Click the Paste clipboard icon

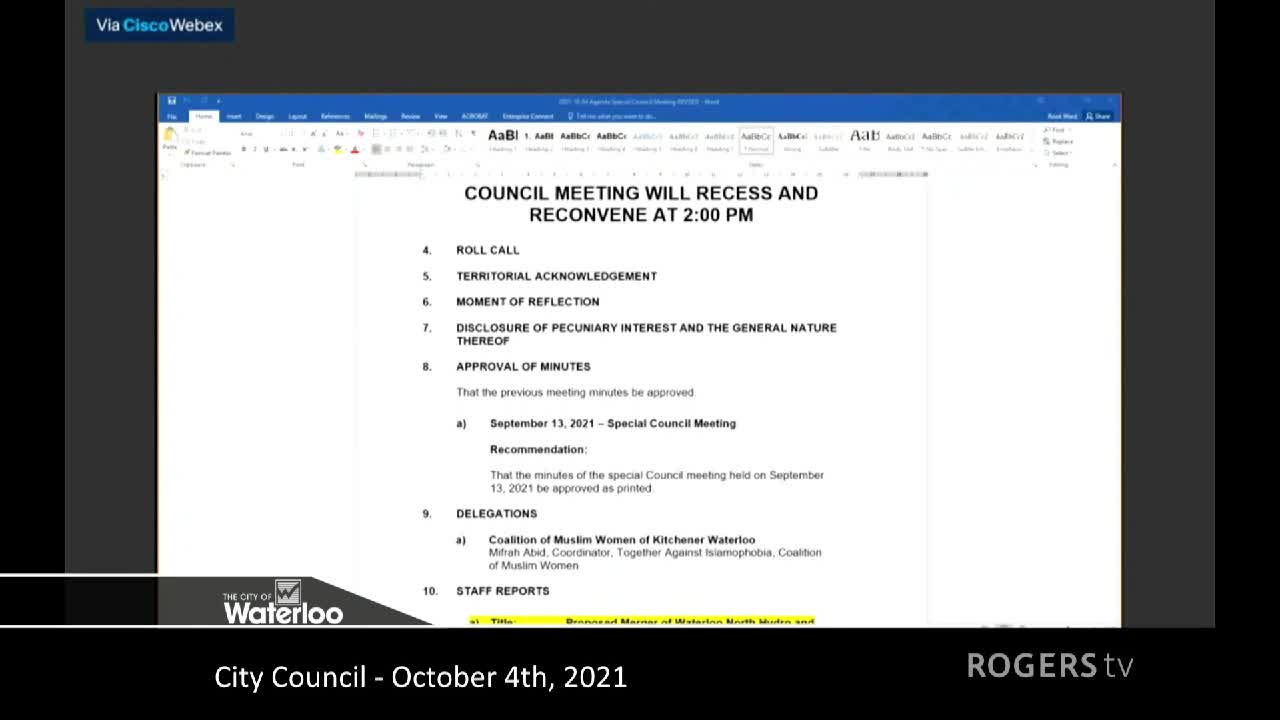(x=170, y=135)
